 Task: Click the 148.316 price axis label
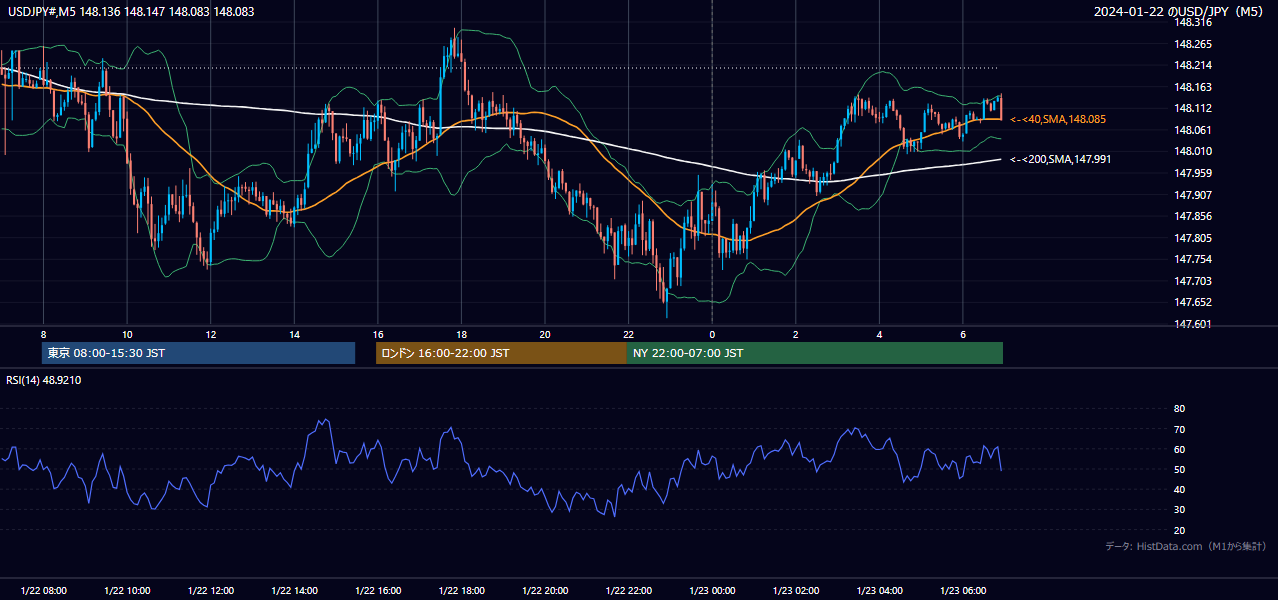point(1194,22)
